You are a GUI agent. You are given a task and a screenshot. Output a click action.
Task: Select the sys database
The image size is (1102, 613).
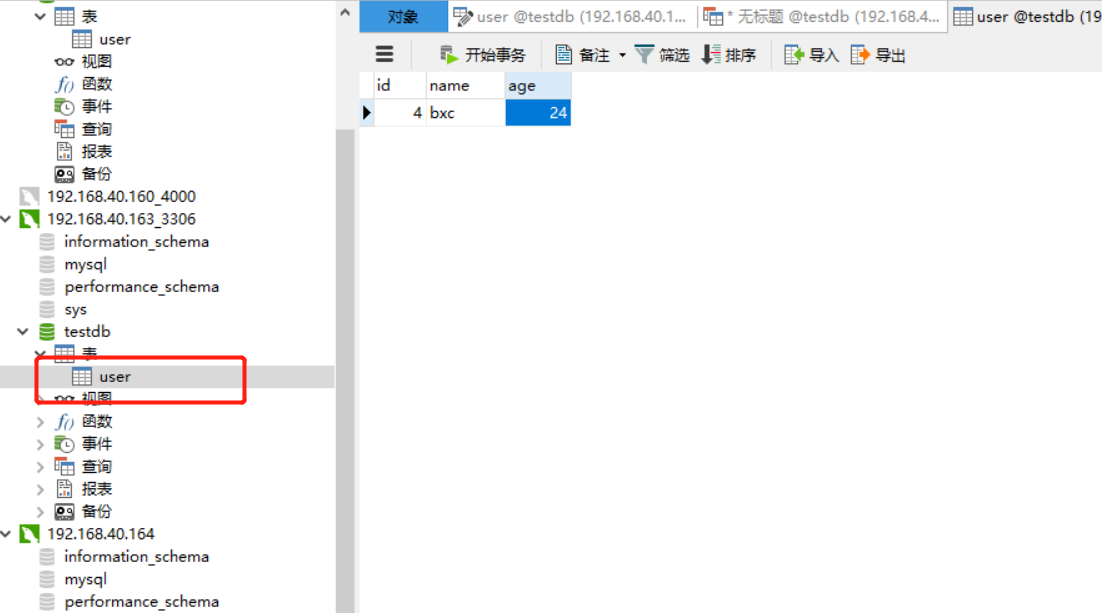75,309
